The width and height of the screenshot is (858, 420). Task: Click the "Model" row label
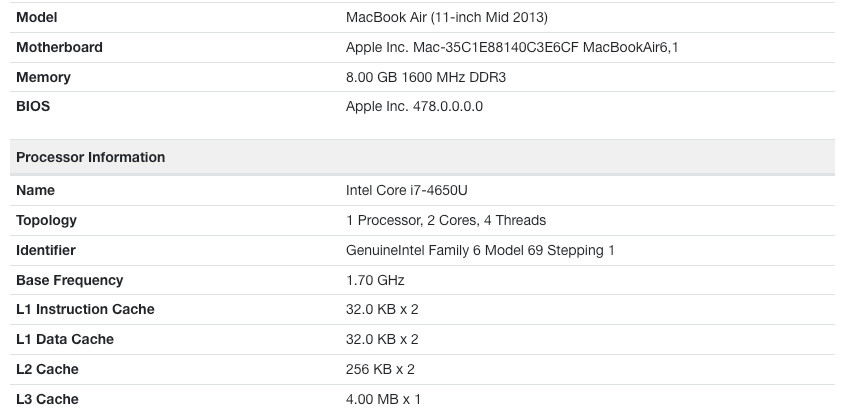point(36,17)
